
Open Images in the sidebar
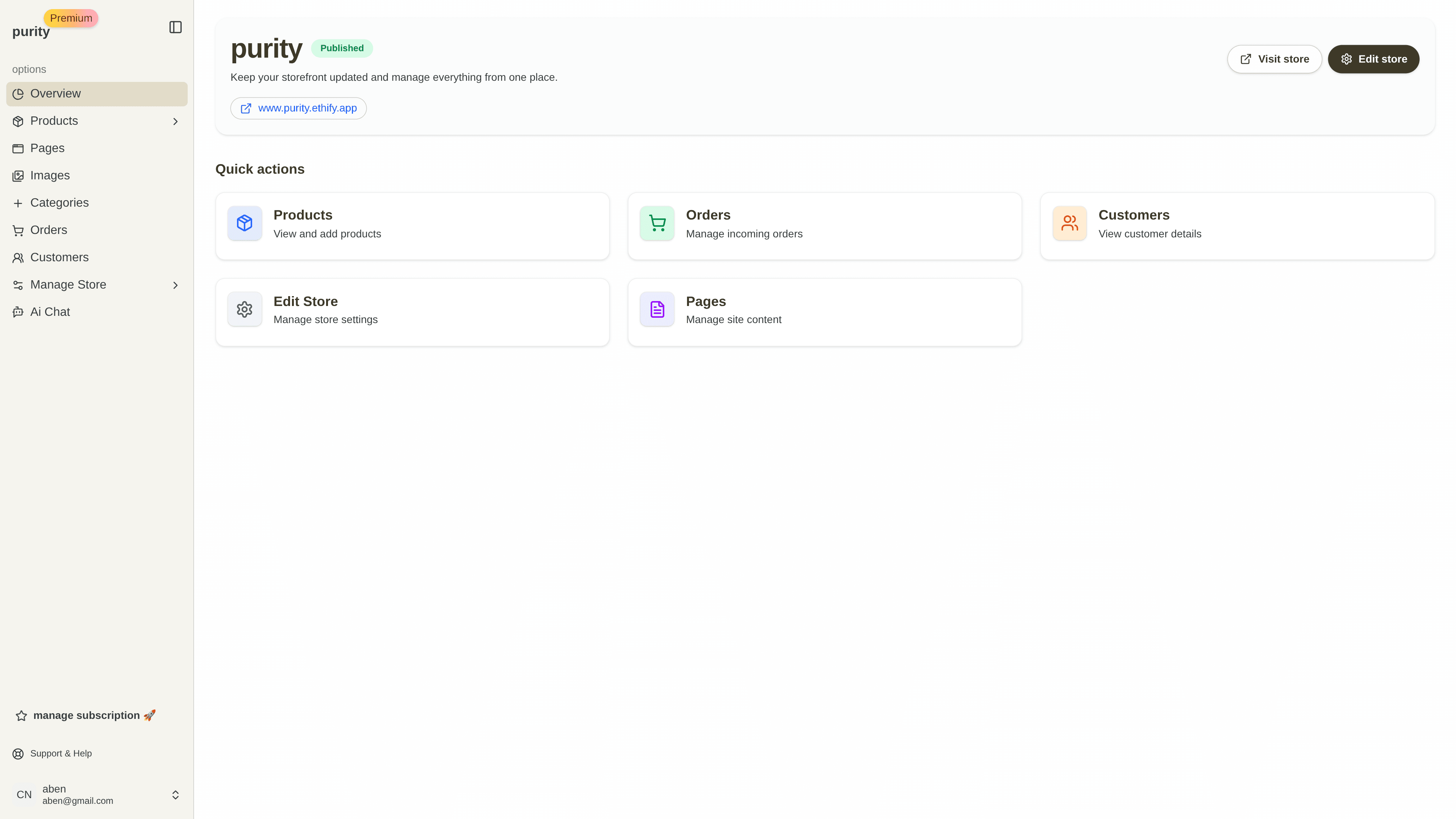(97, 176)
